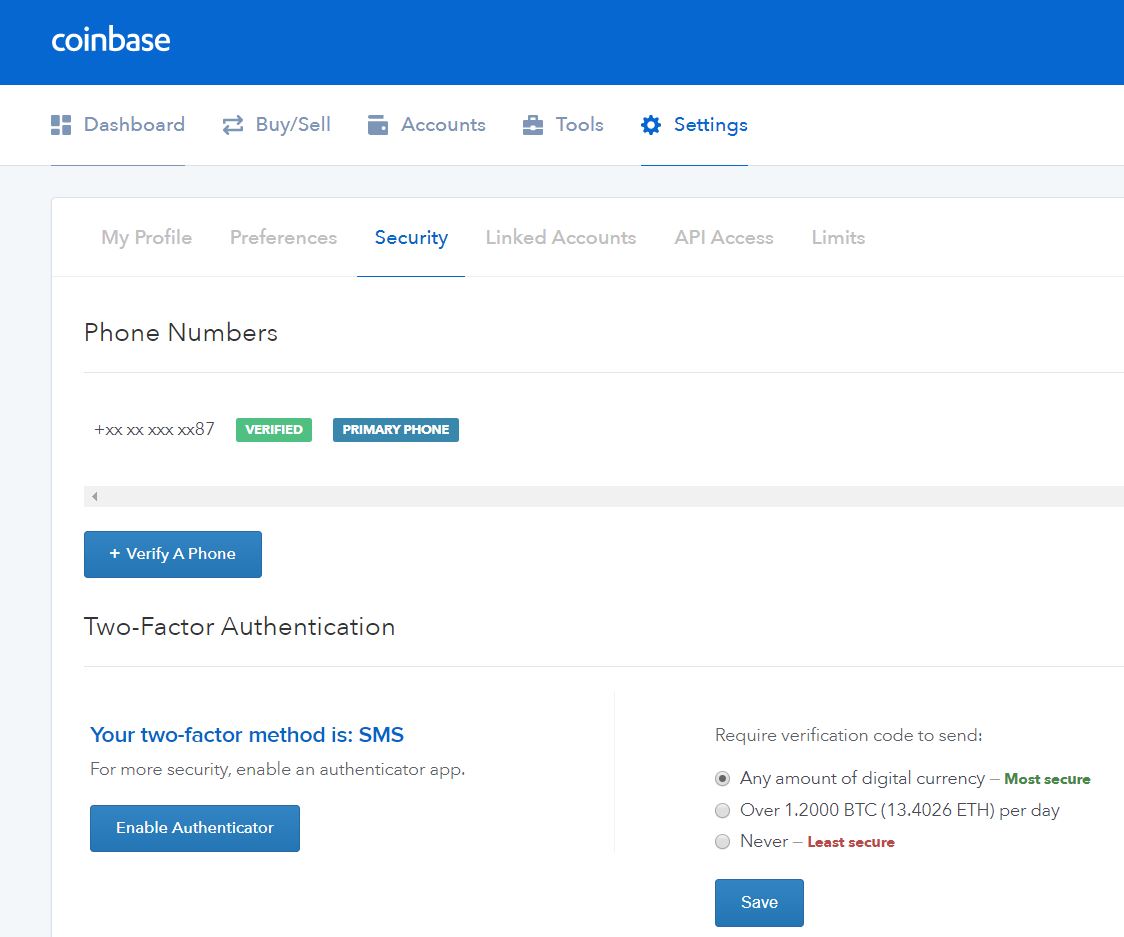Click the phone number ending in 87
Image resolution: width=1124 pixels, height=937 pixels.
point(154,429)
